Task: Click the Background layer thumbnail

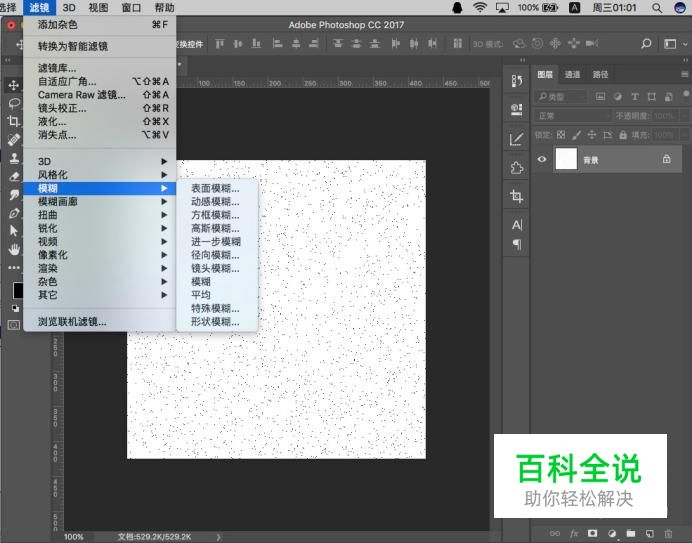Action: coord(566,159)
